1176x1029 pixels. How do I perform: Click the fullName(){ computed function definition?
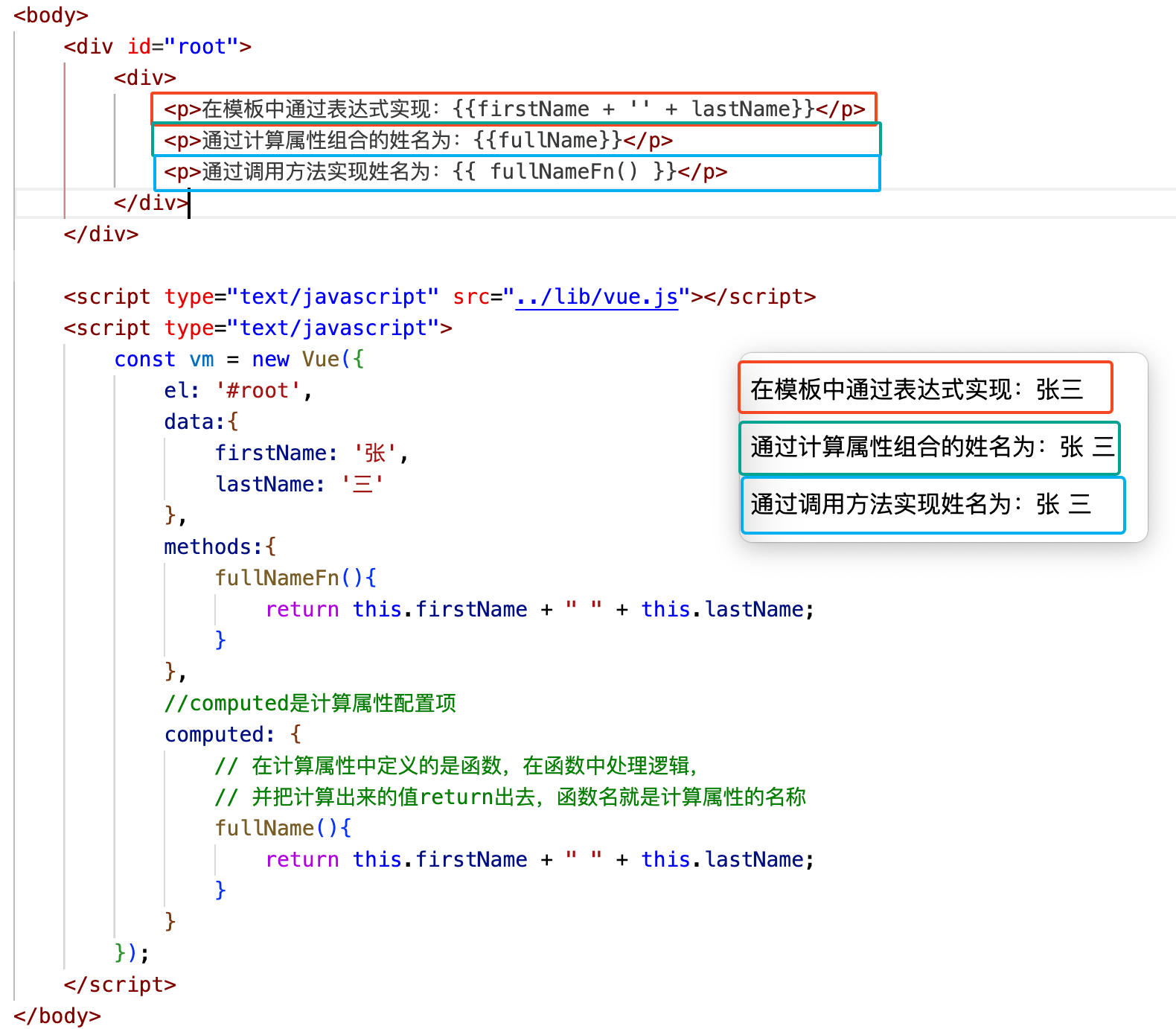pyautogui.click(x=283, y=829)
